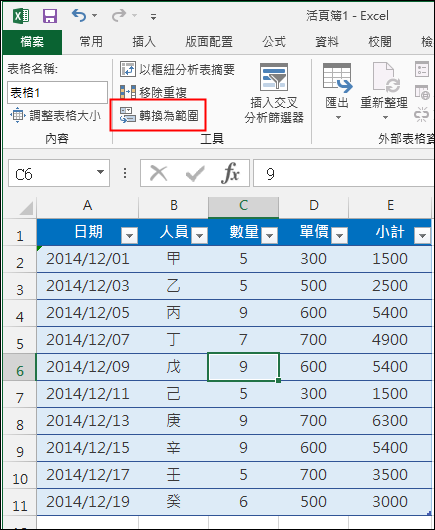This screenshot has width=435, height=530.
Task: Open Insert Function with the fx icon
Action: (231, 173)
